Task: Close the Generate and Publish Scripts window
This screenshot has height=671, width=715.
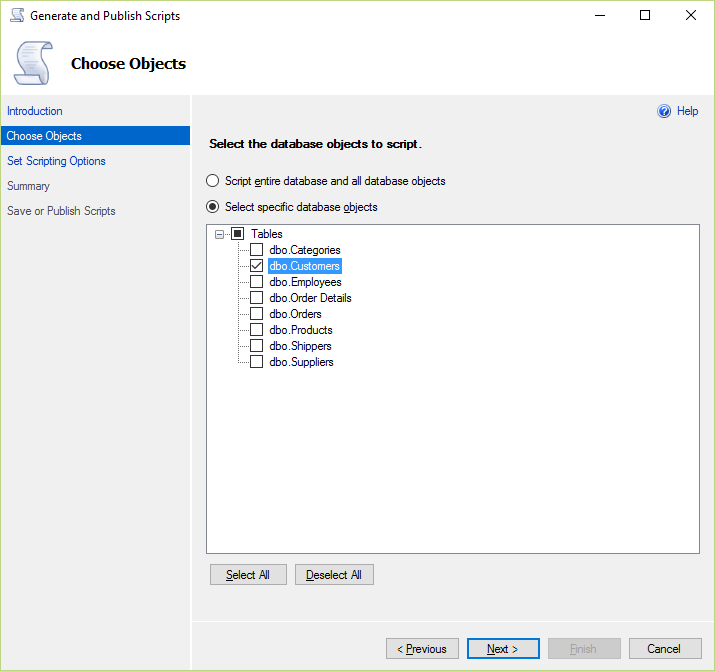Action: coord(690,15)
